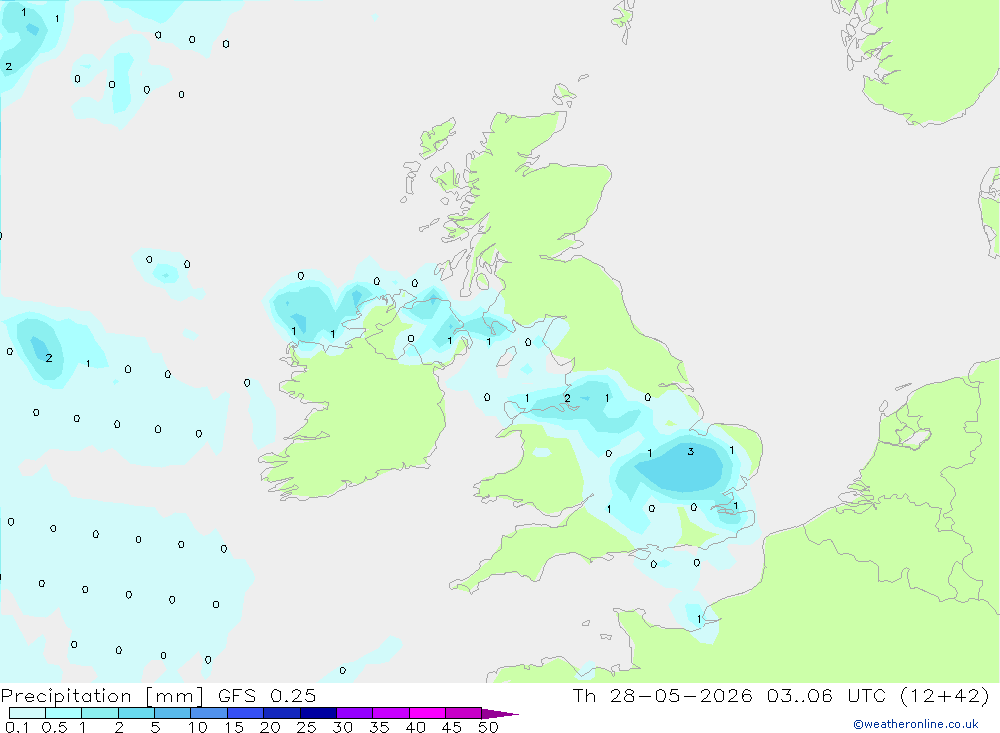Click the "35" legend scale label

click(x=379, y=727)
